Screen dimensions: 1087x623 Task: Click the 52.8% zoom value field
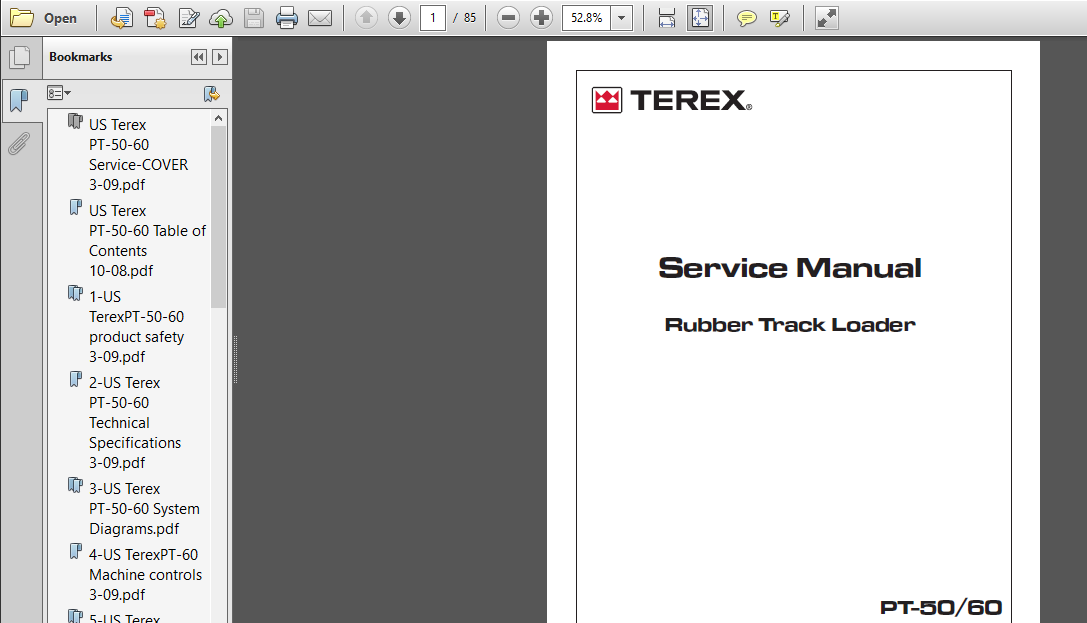pos(586,18)
